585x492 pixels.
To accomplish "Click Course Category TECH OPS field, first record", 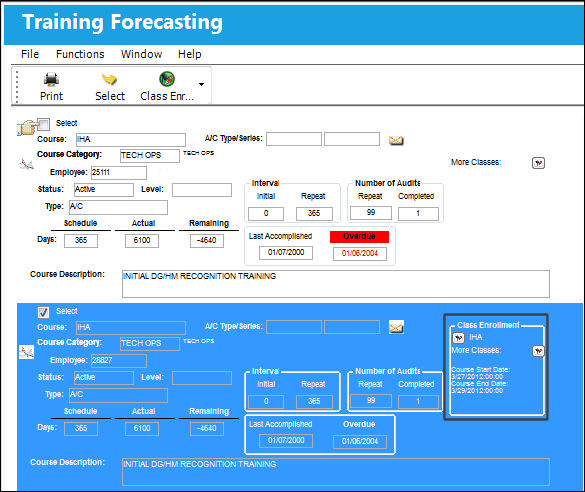I will pyautogui.click(x=150, y=156).
